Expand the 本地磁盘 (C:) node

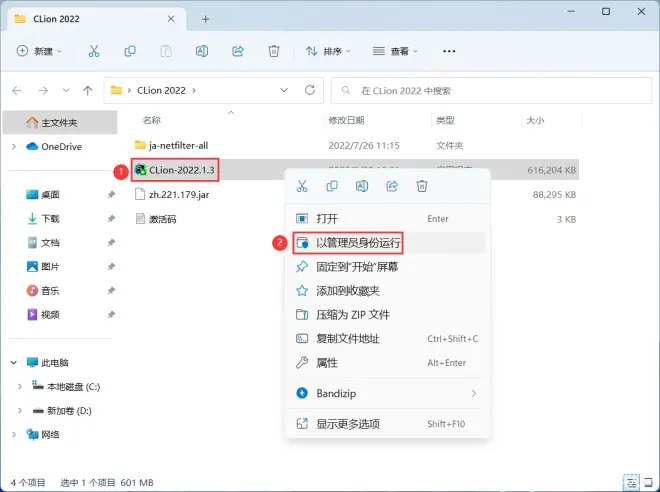click(x=19, y=386)
